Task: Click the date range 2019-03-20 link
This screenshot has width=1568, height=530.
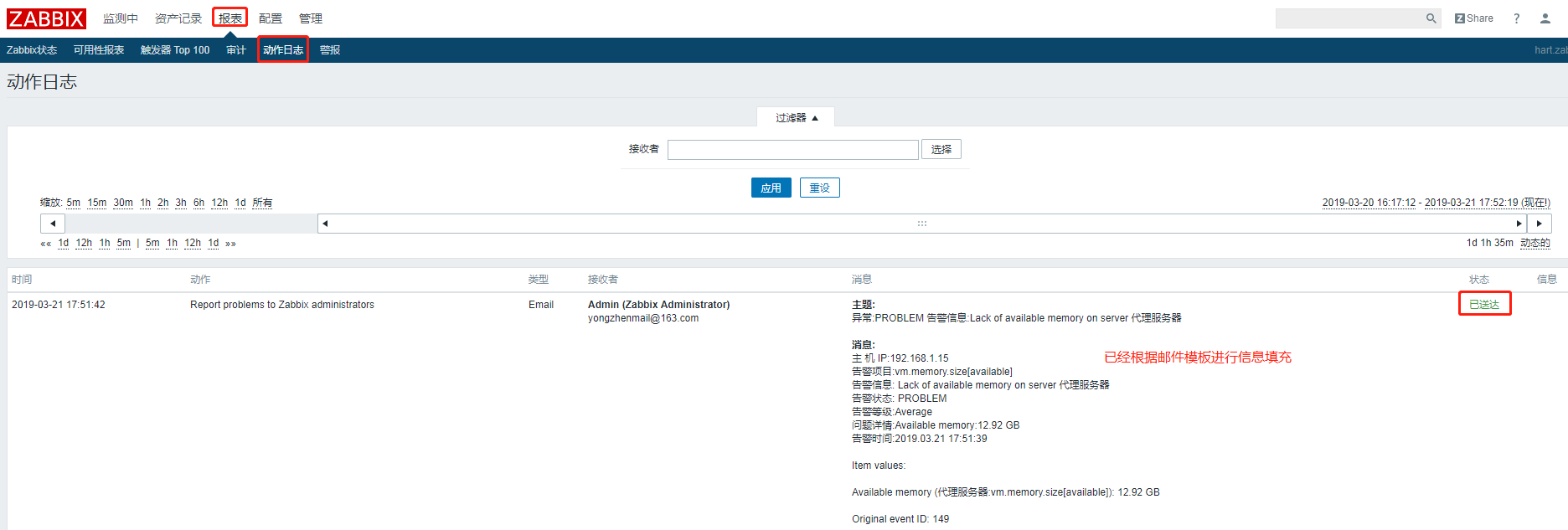Action: (1369, 203)
